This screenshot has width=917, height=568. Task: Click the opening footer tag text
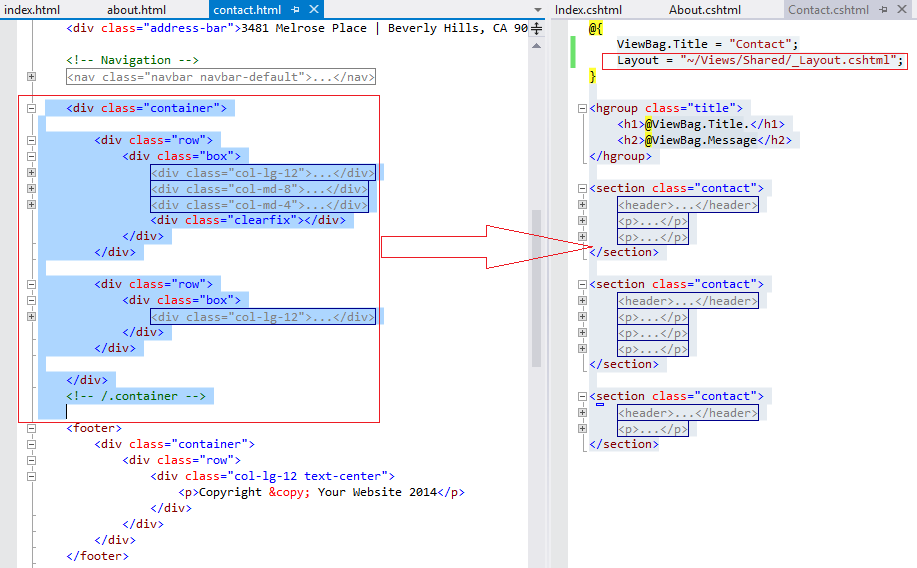coord(94,428)
